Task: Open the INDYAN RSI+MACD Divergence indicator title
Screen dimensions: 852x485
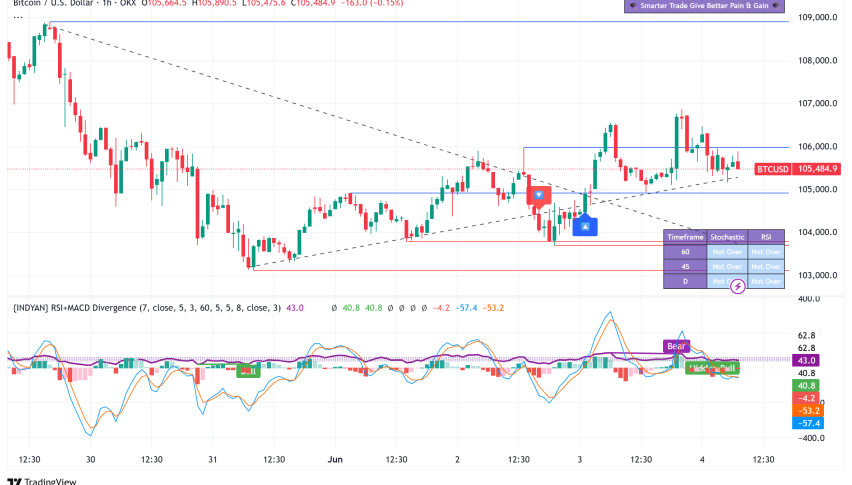Action: pyautogui.click(x=147, y=307)
